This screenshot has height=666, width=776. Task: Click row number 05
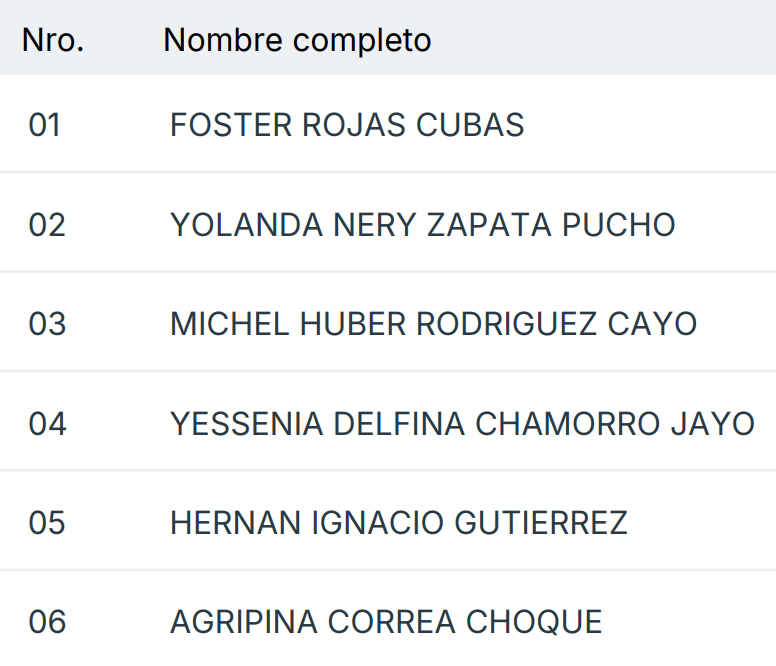[x=47, y=523]
